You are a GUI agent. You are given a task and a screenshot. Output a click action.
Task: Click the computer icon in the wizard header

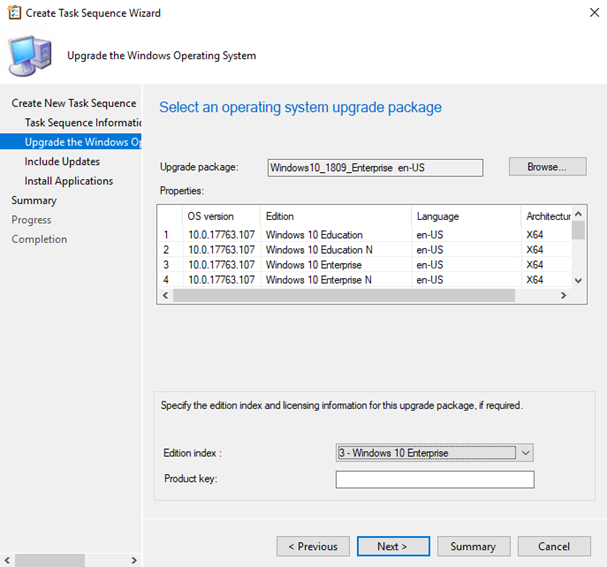[x=30, y=56]
